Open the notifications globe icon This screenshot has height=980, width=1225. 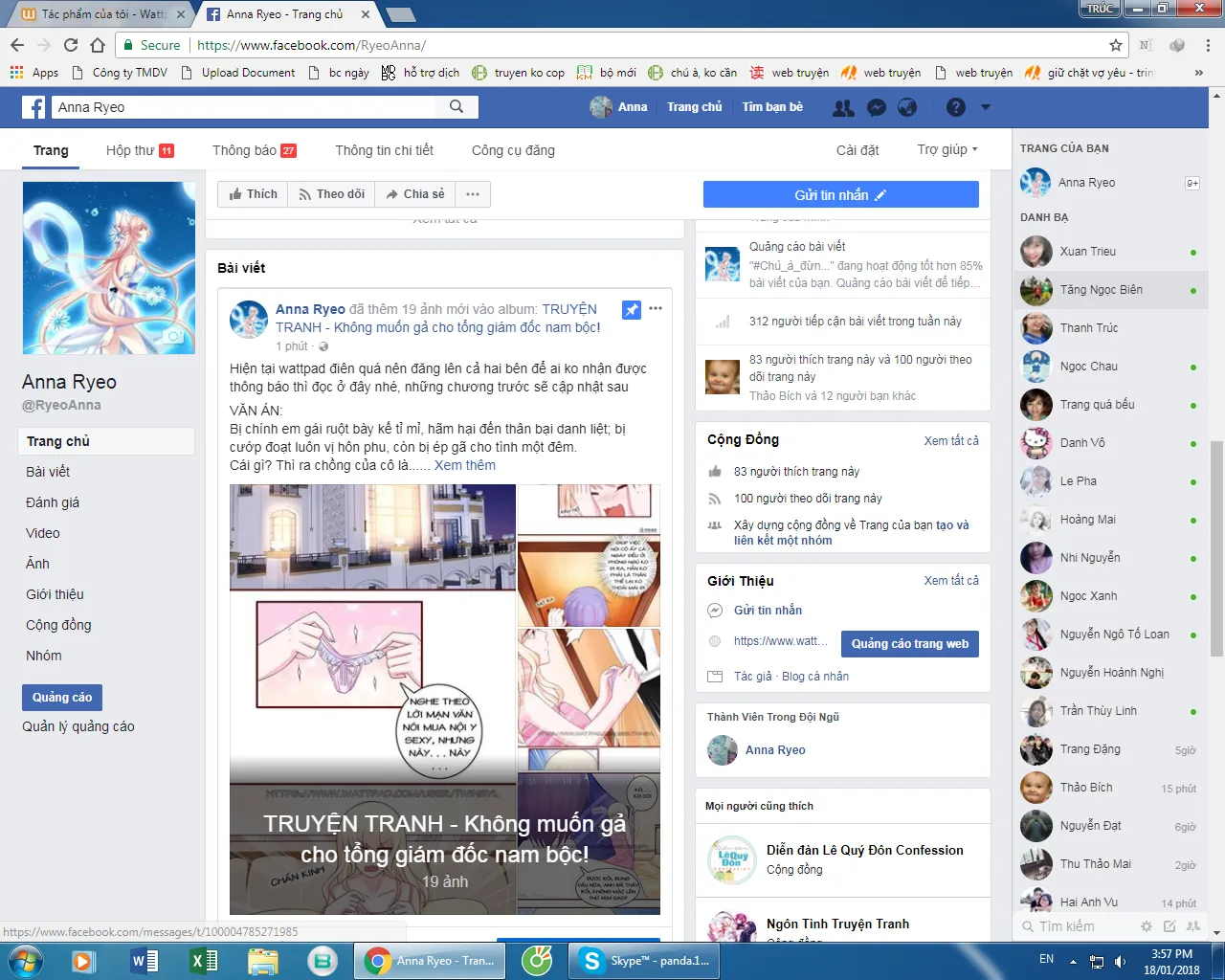coord(907,107)
